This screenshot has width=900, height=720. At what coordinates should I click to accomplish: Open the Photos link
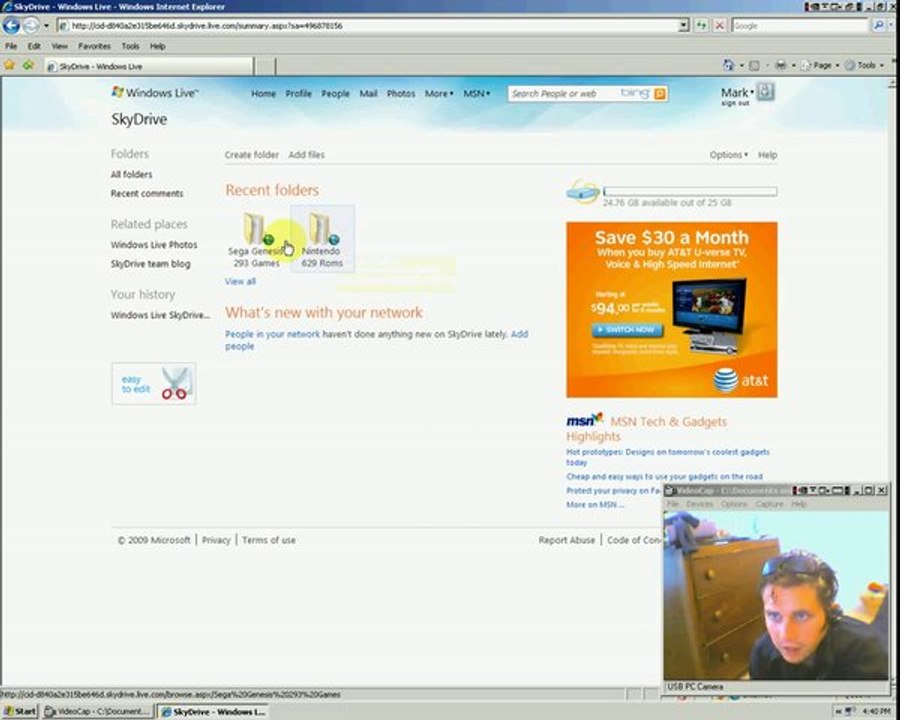point(401,94)
